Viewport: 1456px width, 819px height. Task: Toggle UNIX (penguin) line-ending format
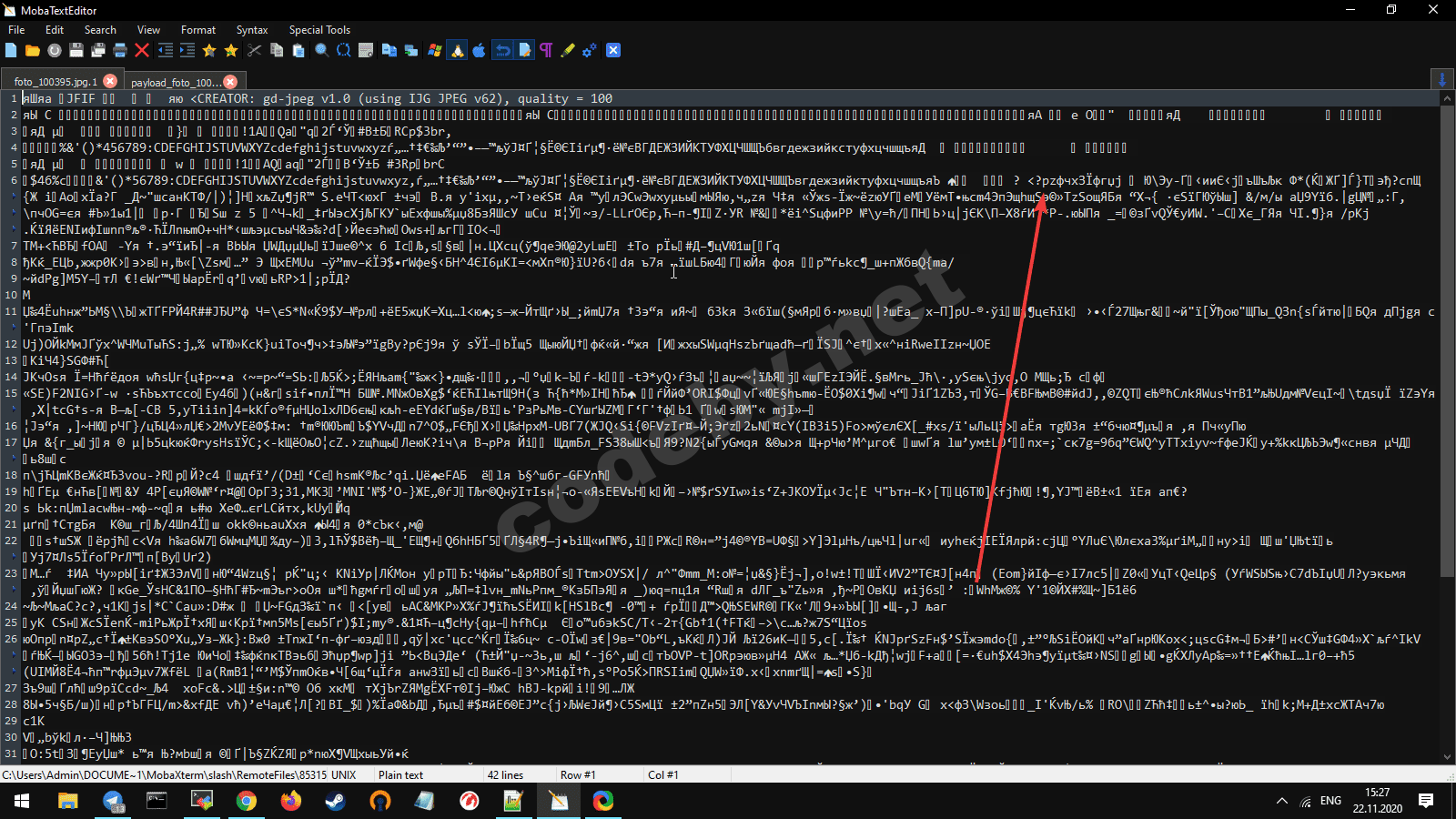coord(457,51)
